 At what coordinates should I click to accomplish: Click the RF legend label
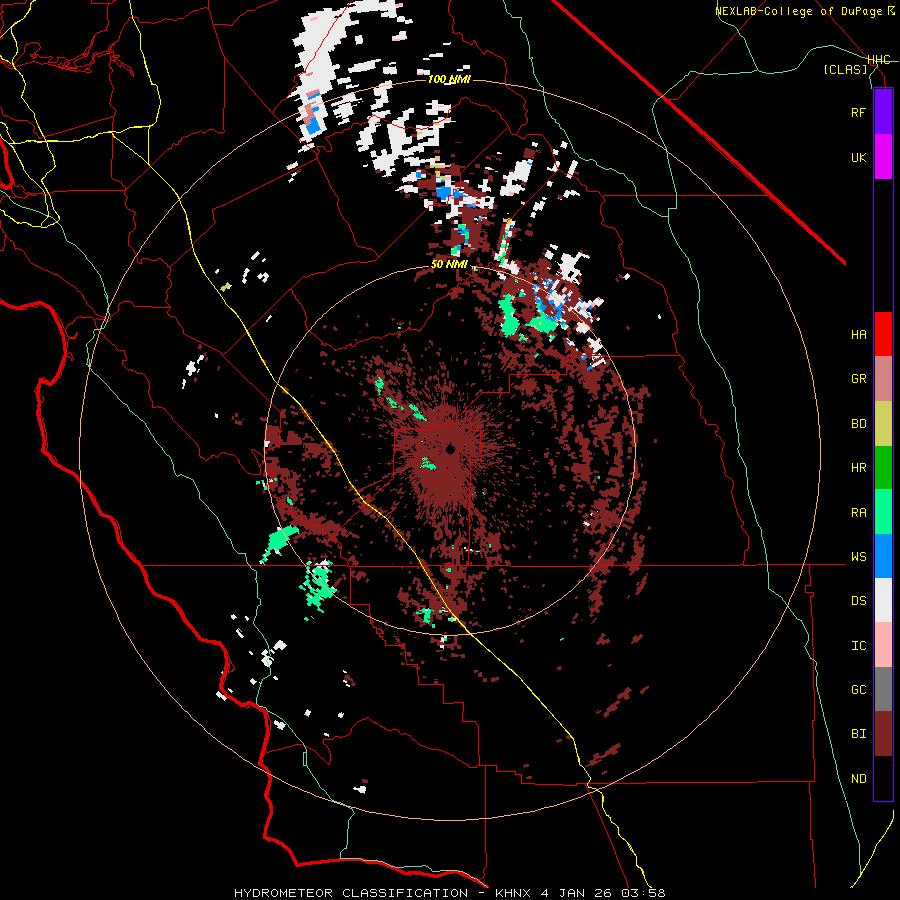[x=858, y=112]
